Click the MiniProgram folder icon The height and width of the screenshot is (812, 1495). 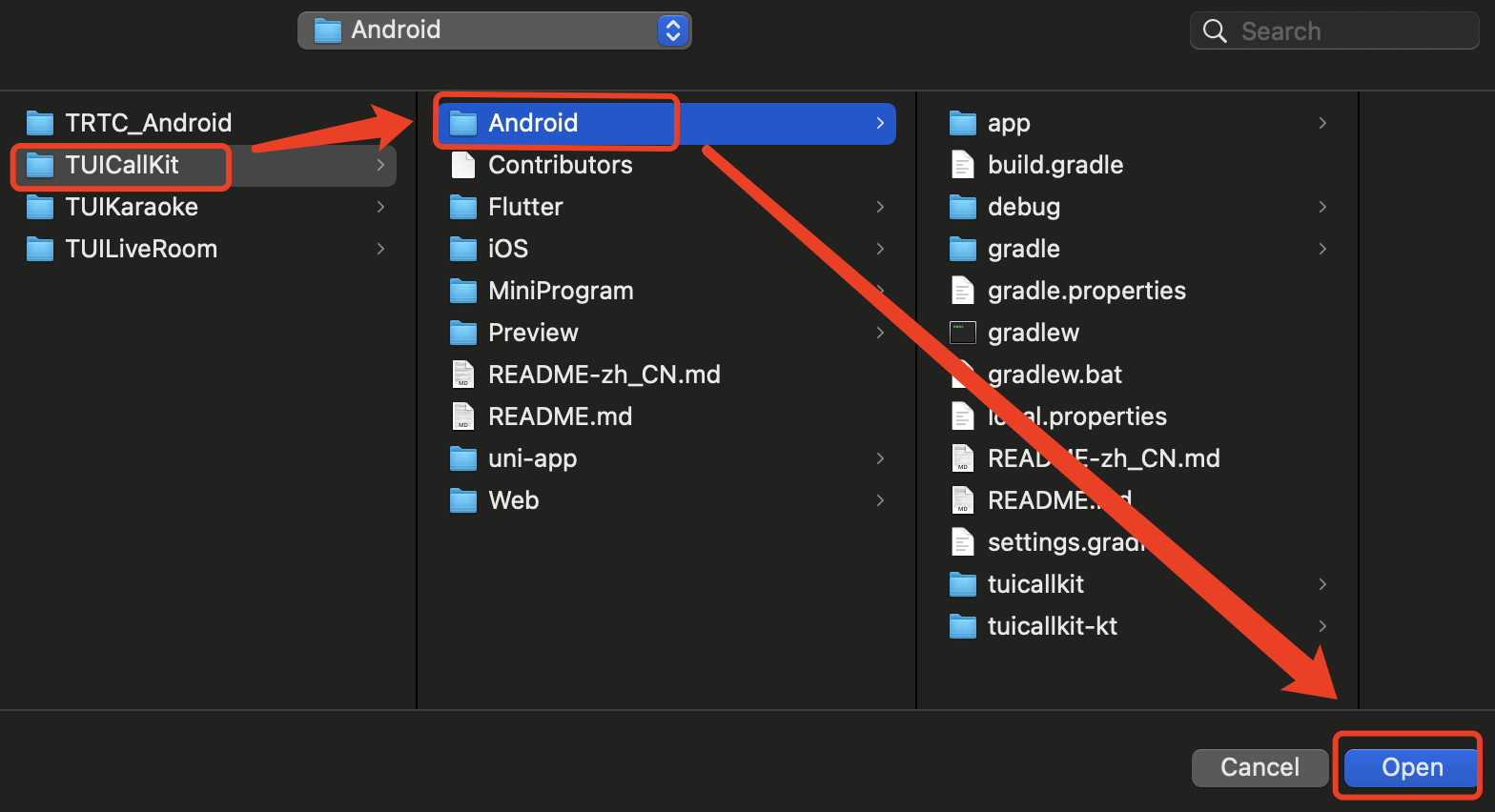click(463, 291)
